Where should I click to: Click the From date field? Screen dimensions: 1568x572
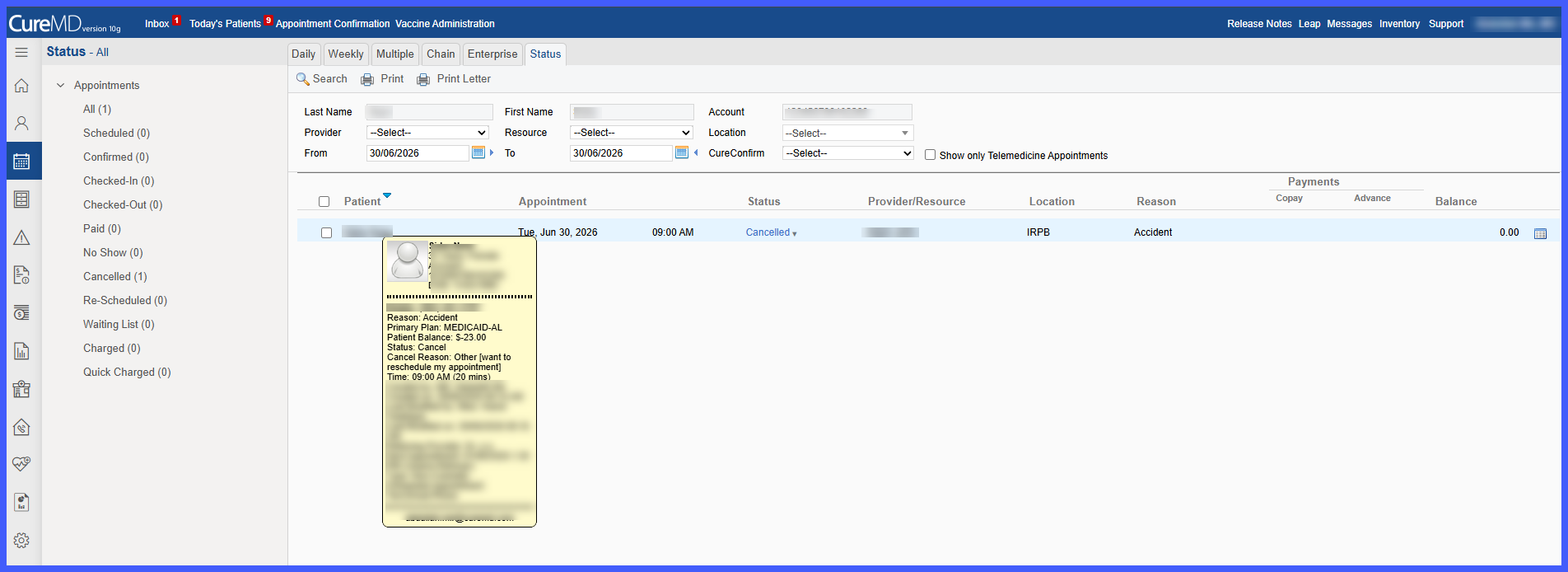pyautogui.click(x=418, y=153)
